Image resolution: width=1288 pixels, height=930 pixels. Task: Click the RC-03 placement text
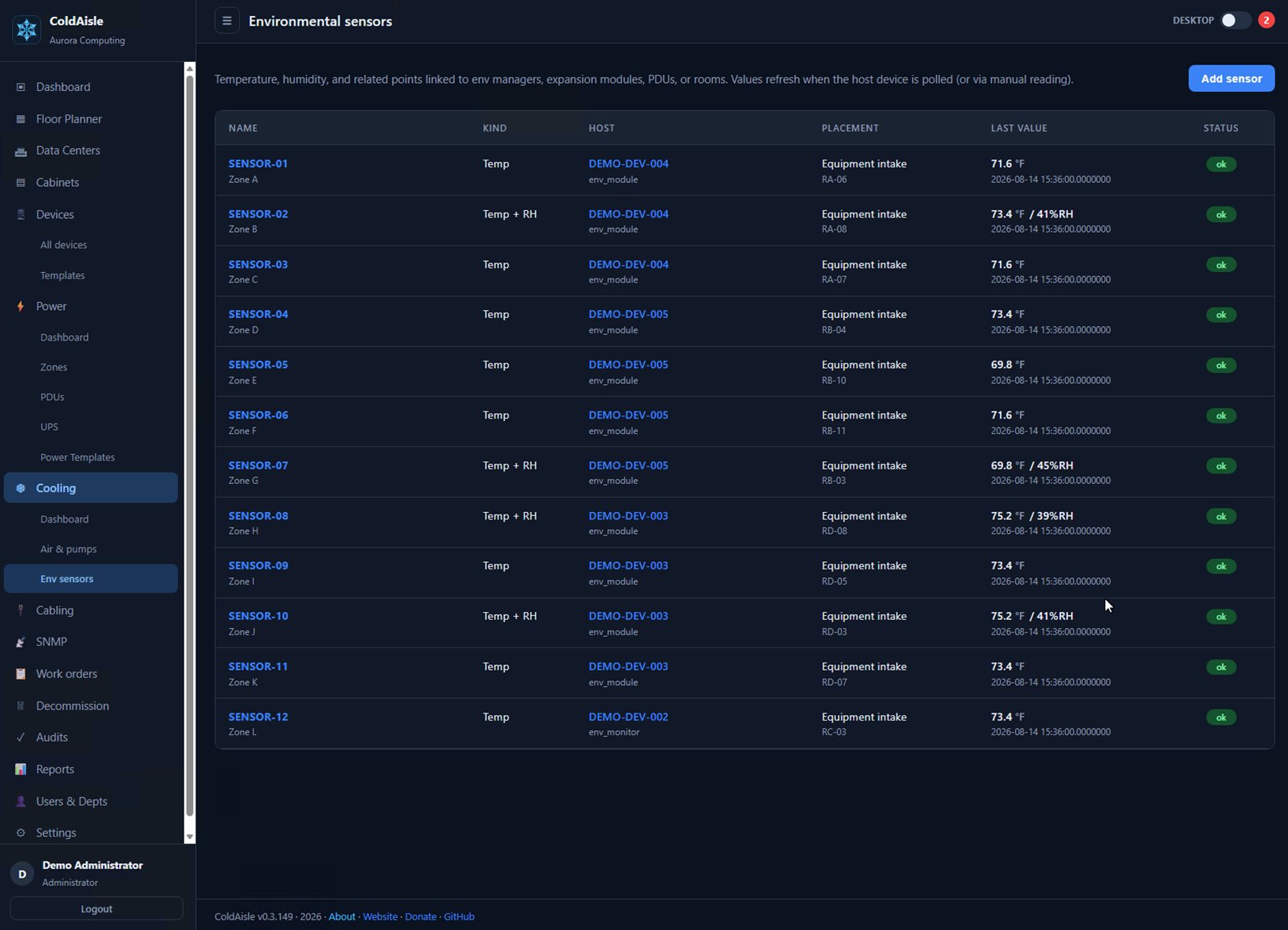pos(834,732)
